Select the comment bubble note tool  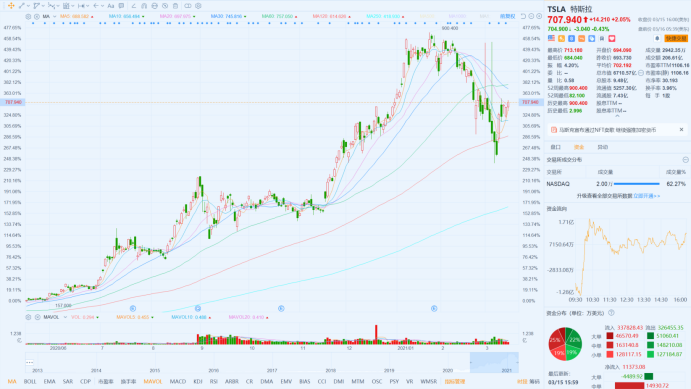click(121, 6)
